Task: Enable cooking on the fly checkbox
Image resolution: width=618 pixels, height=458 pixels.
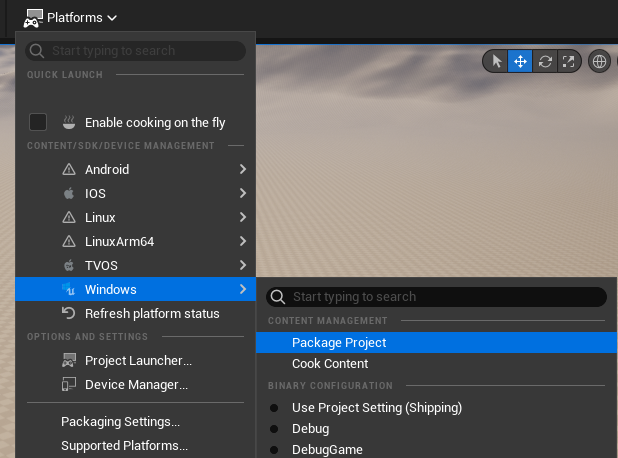Action: (38, 122)
